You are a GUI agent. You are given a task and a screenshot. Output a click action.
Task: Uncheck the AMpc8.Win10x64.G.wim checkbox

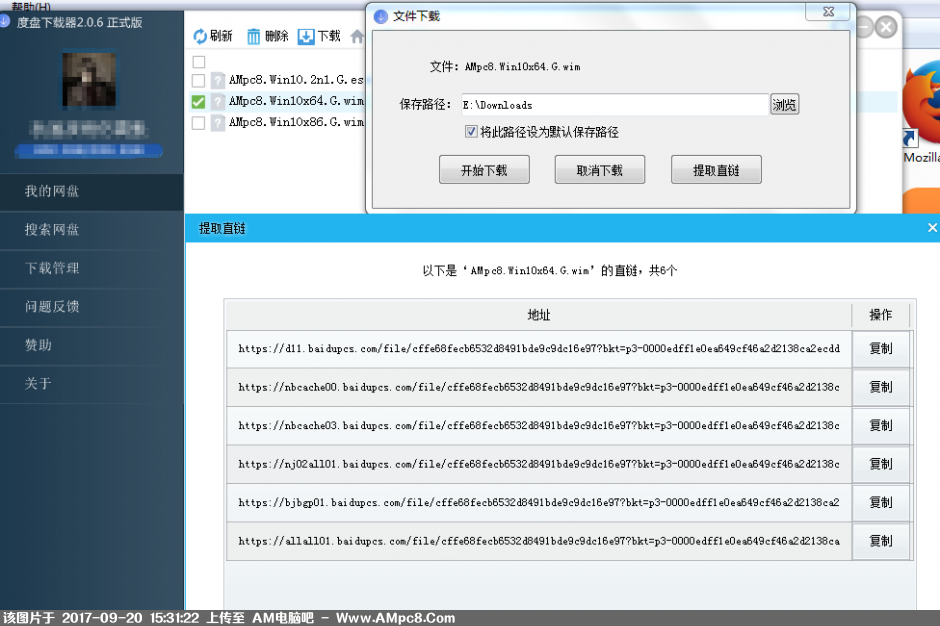point(198,101)
